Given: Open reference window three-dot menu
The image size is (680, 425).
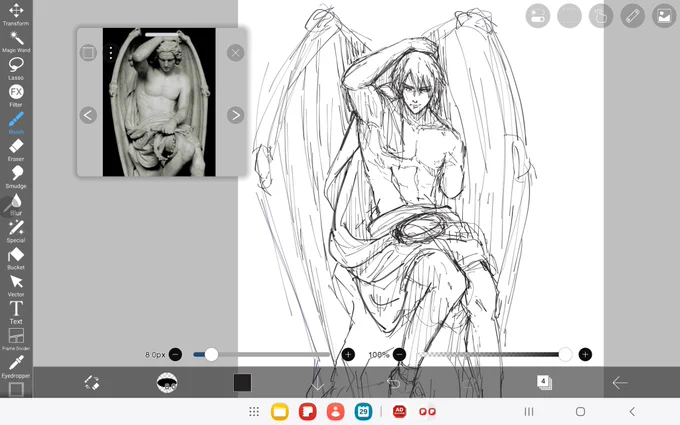Looking at the screenshot, I should click(x=111, y=53).
